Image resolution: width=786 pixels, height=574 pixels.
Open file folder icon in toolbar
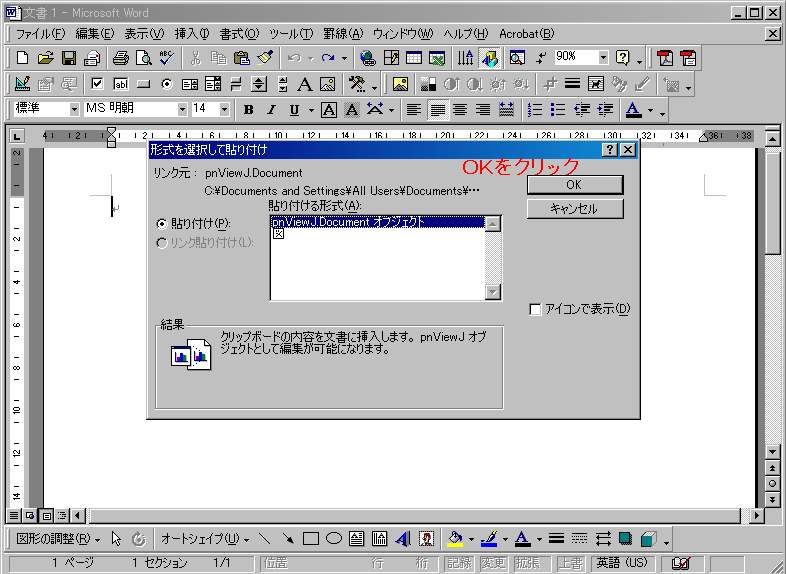[x=45, y=58]
